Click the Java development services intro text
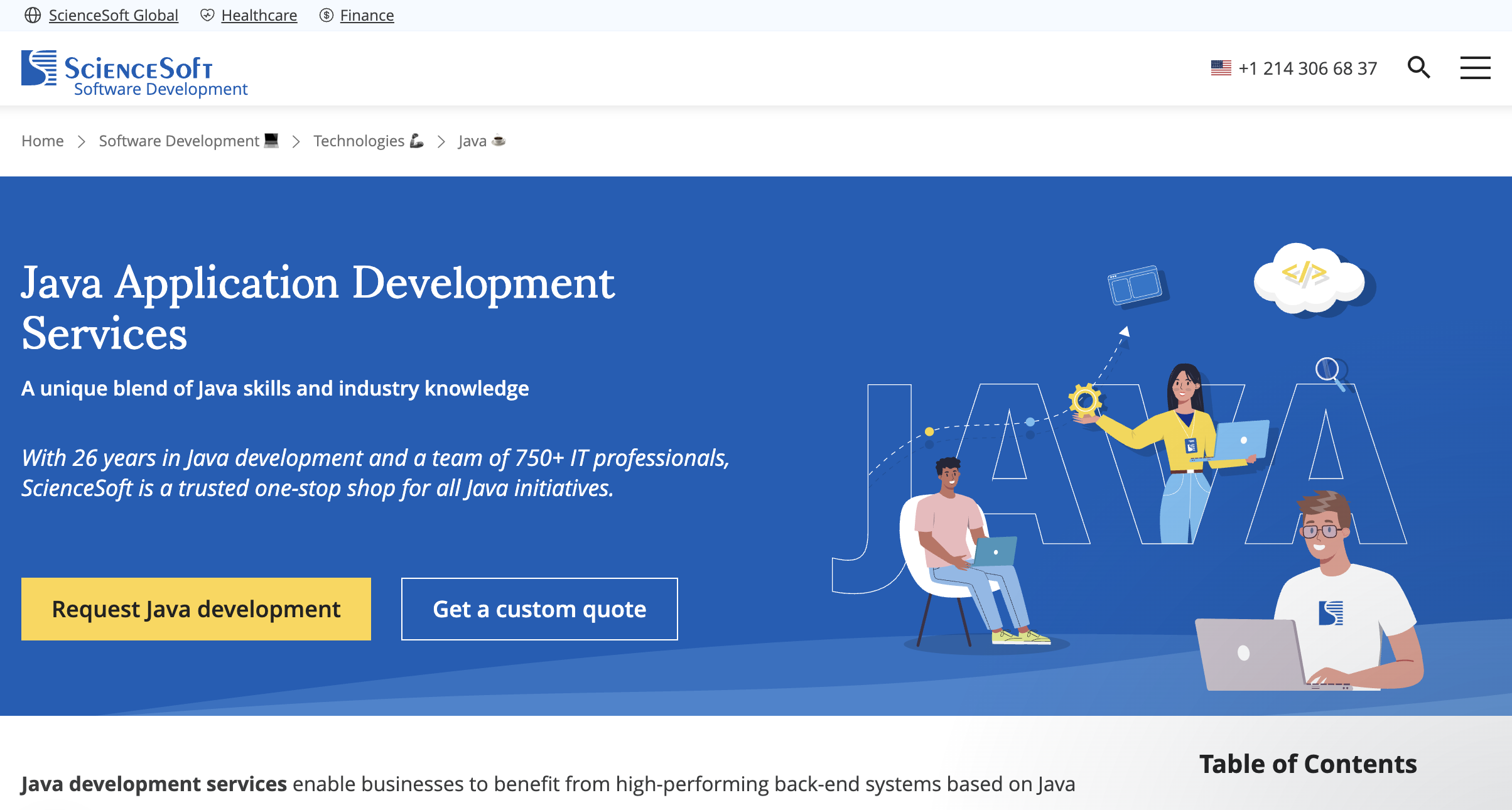Image resolution: width=1512 pixels, height=810 pixels. pyautogui.click(x=548, y=784)
